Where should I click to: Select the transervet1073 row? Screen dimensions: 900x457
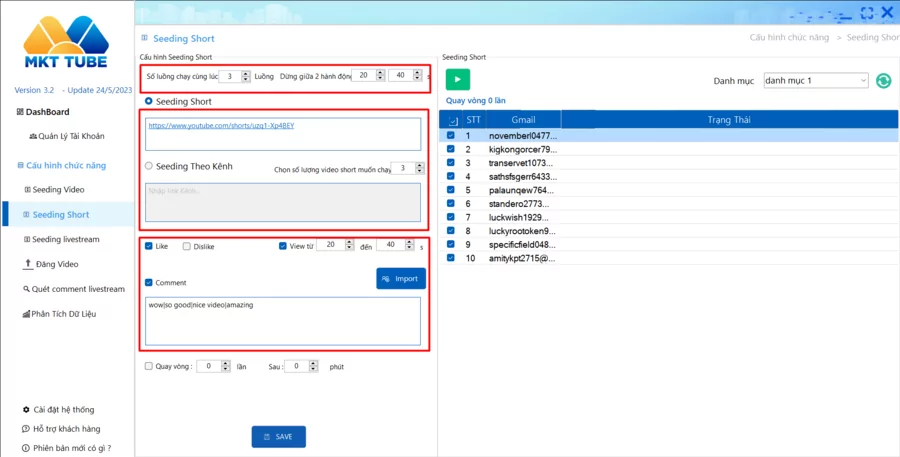pos(669,163)
